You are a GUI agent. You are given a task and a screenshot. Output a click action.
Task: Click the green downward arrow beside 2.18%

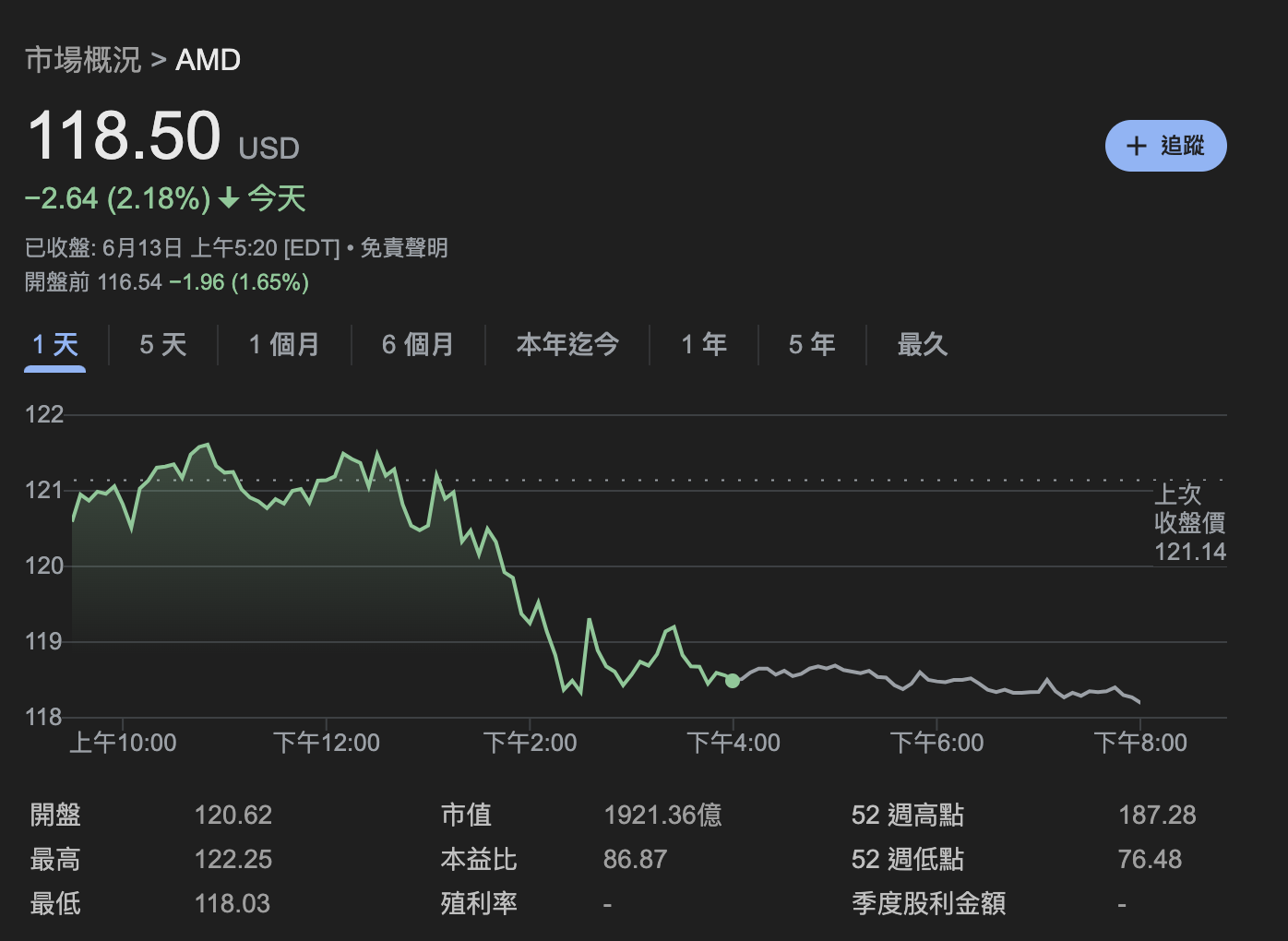[x=227, y=197]
